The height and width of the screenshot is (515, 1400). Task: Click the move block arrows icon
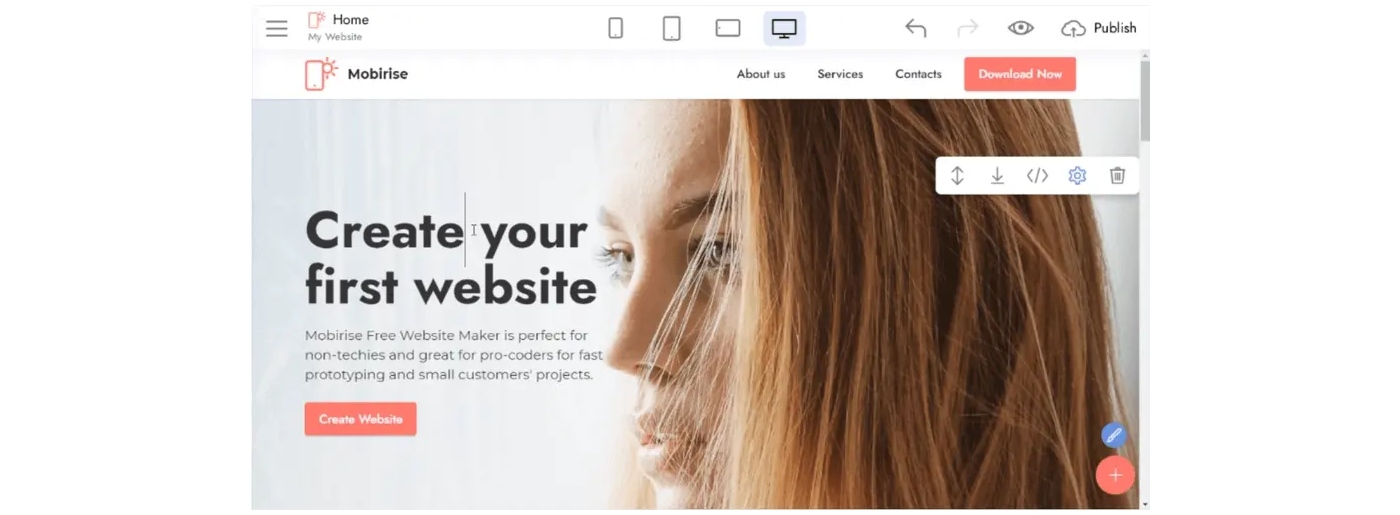click(957, 176)
